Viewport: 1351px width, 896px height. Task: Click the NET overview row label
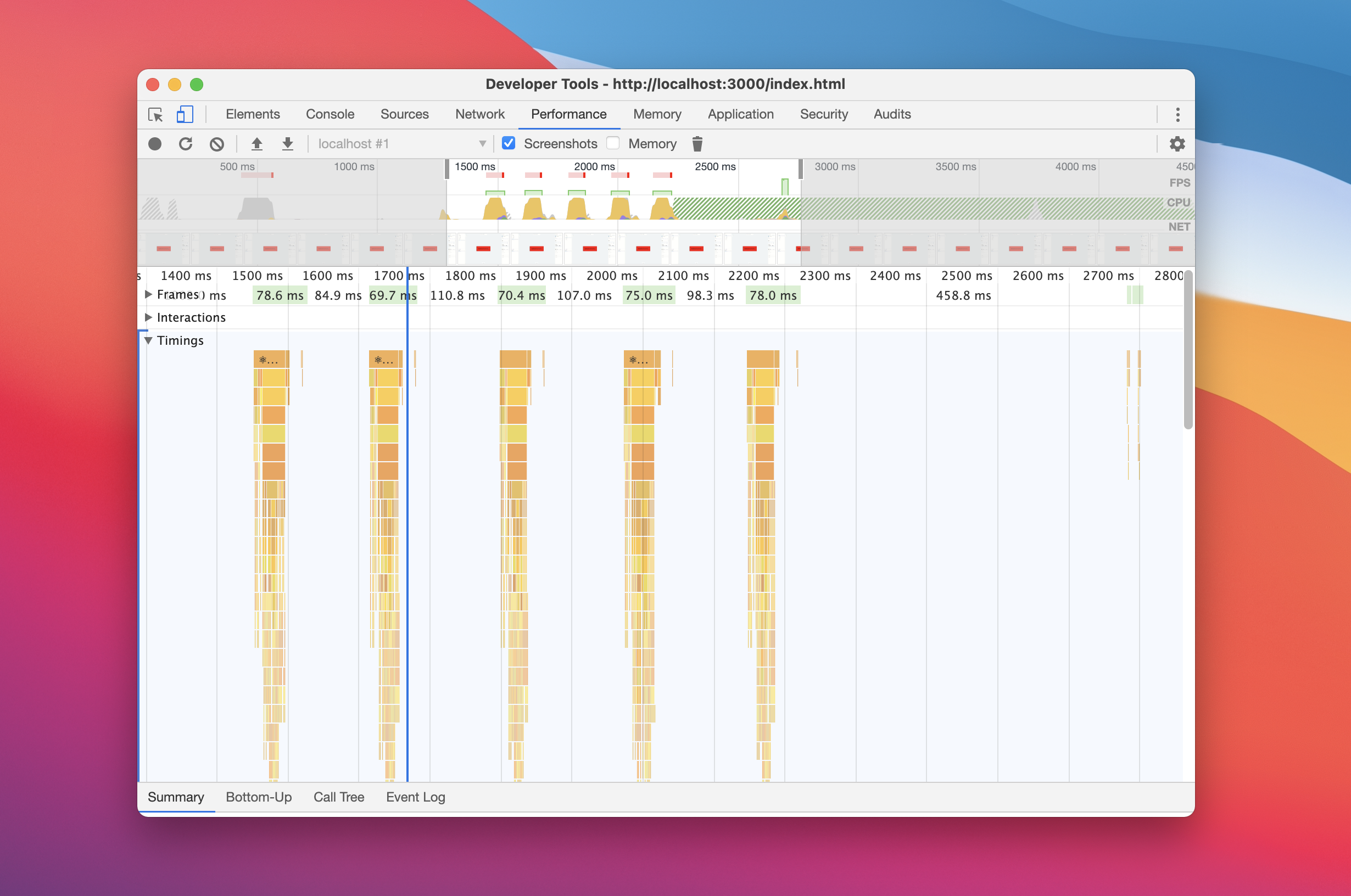[x=1179, y=227]
